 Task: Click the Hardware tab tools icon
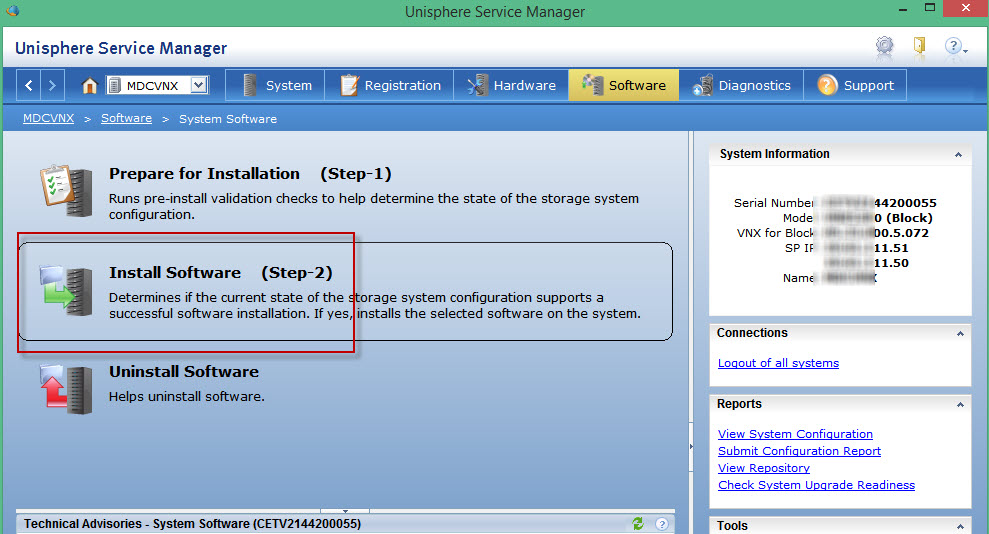click(477, 85)
